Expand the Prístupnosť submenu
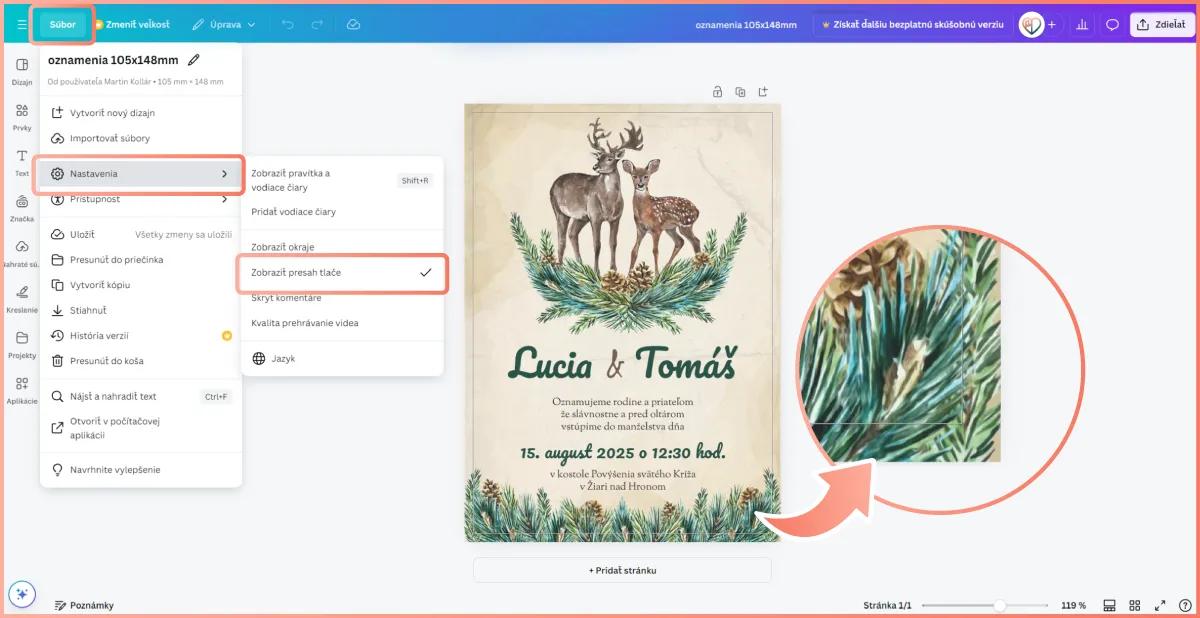The image size is (1200, 618). tap(140, 199)
